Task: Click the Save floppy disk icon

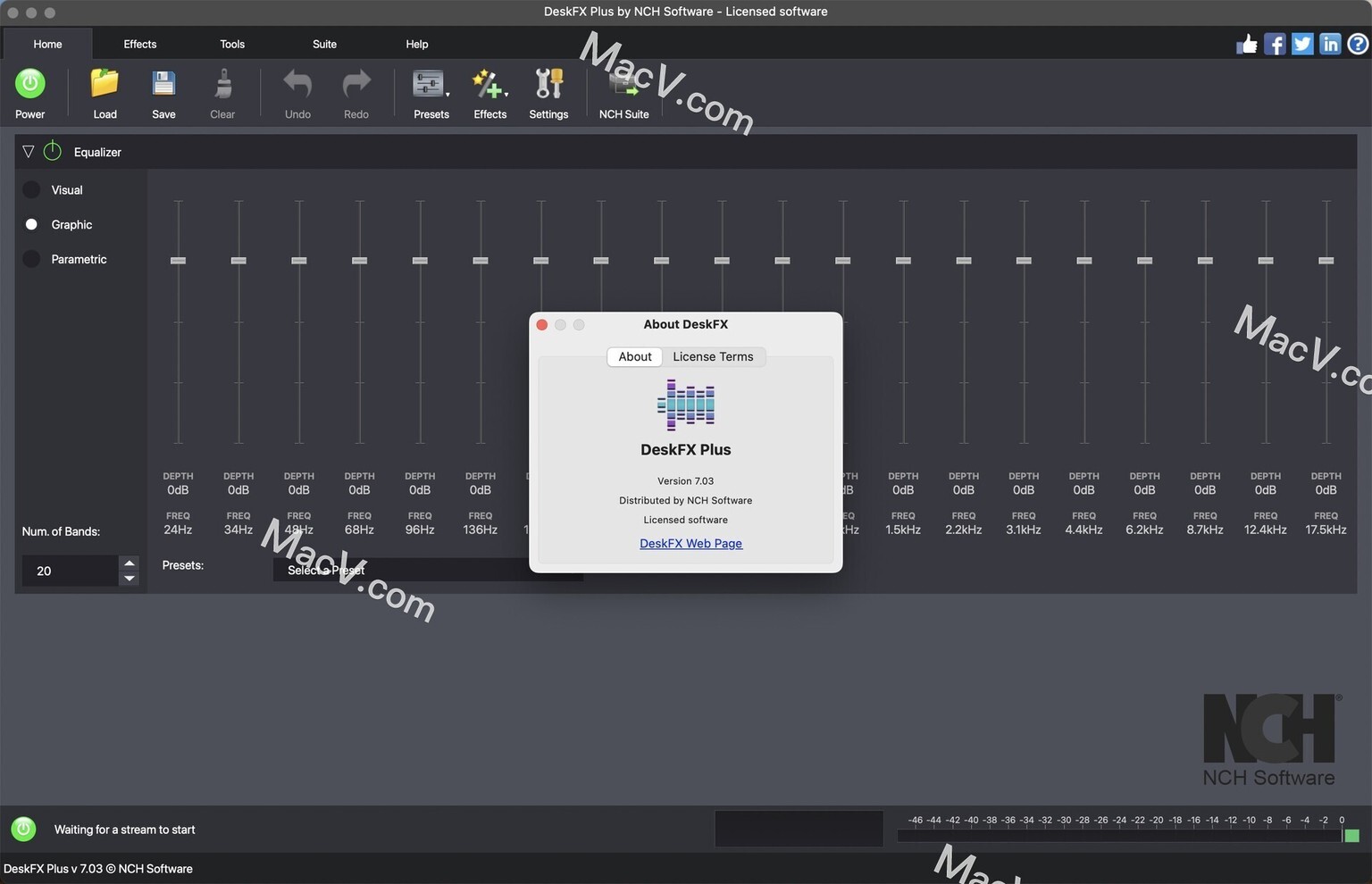Action: tap(163, 84)
